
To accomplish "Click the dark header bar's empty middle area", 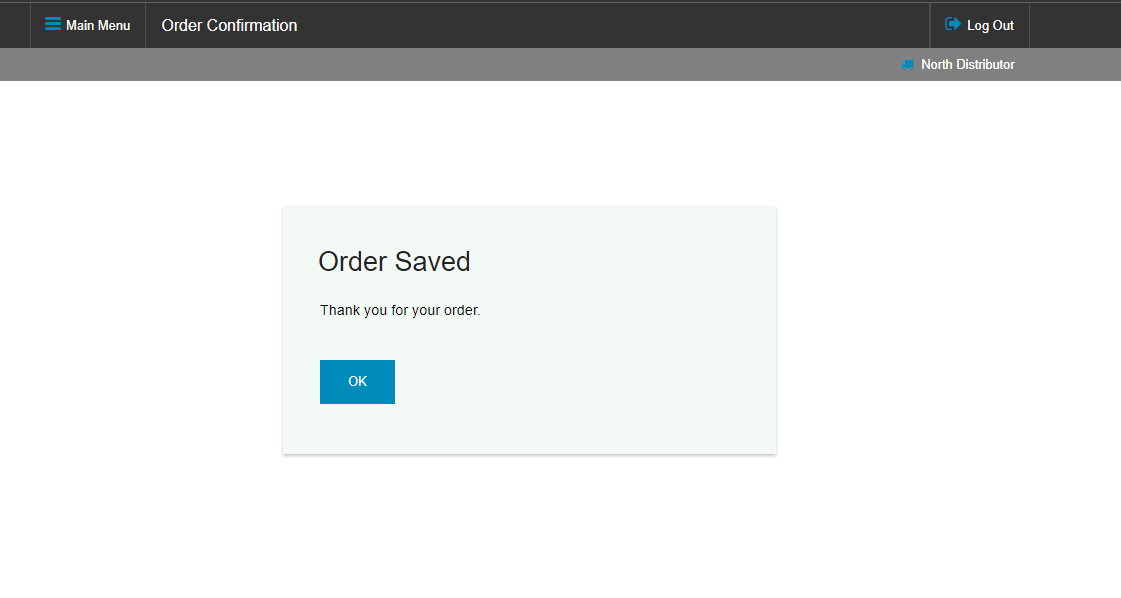I will point(608,25).
